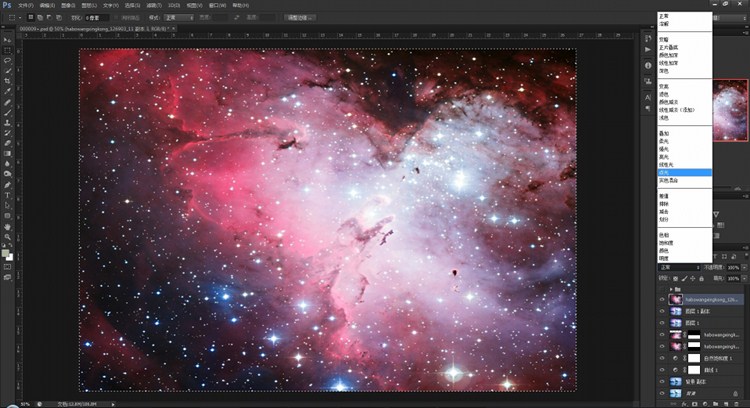Select the Lasso tool
750x408 pixels.
pyautogui.click(x=7, y=61)
